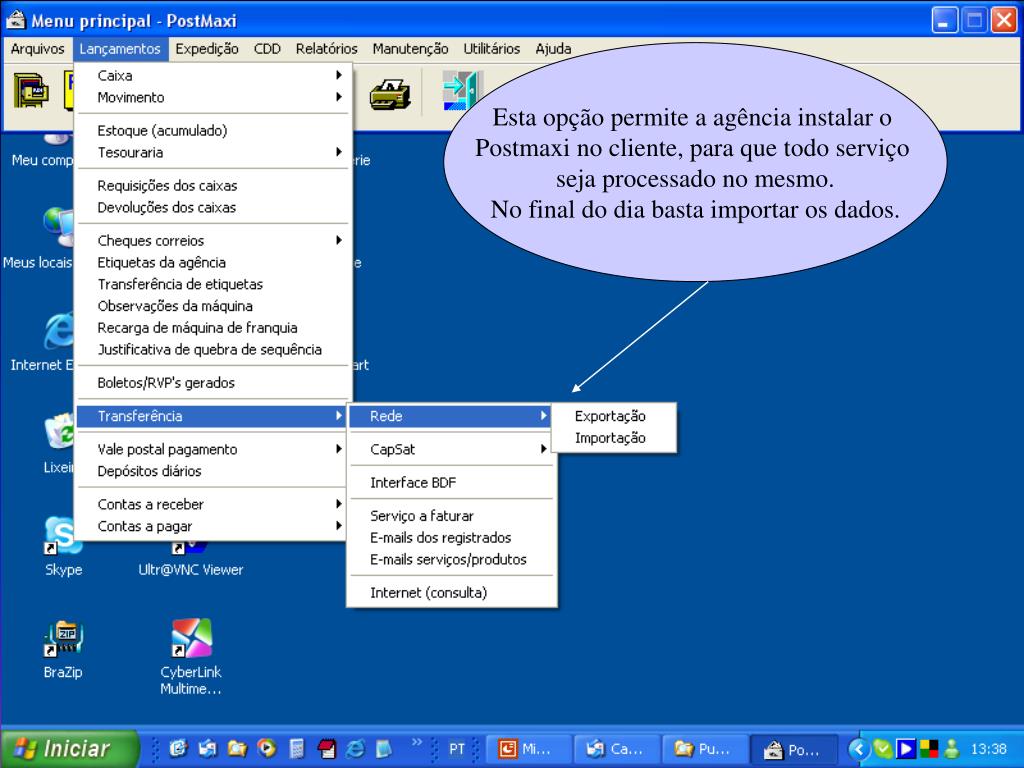Viewport: 1024px width, 768px height.
Task: Expand the Tesouraria submenu
Action: [212, 152]
